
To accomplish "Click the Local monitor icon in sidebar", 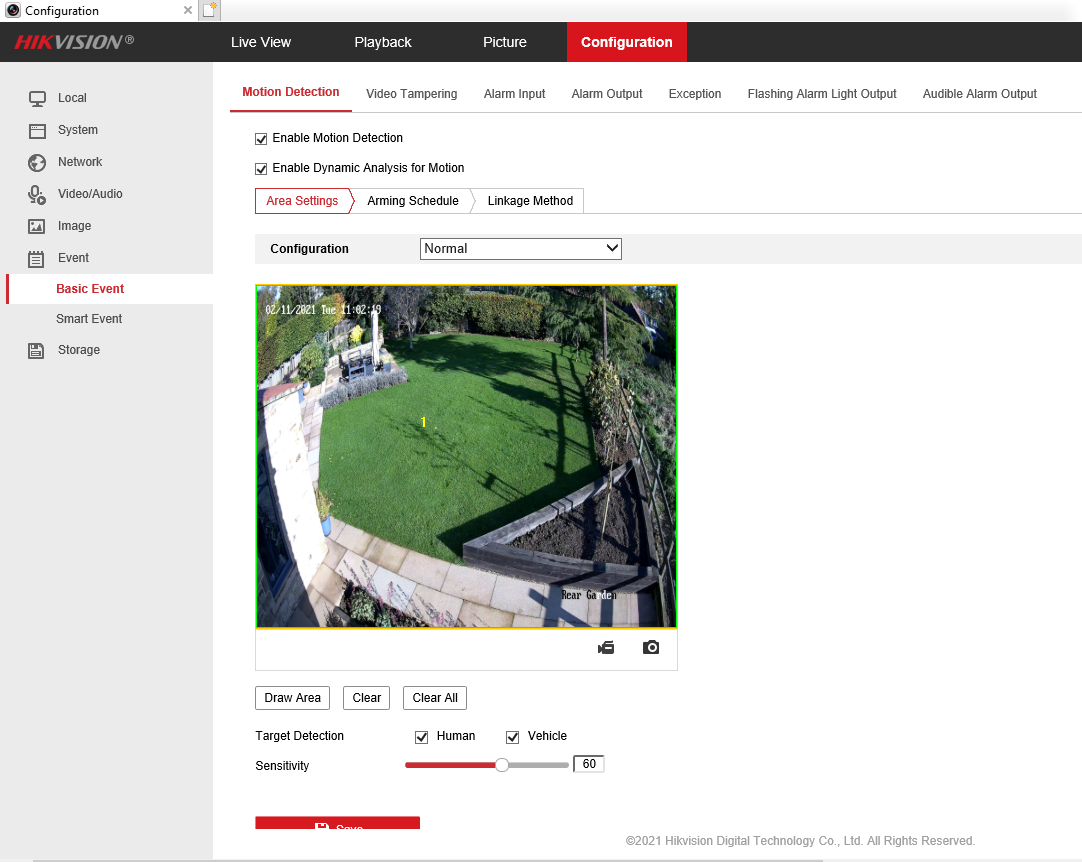I will pos(37,98).
